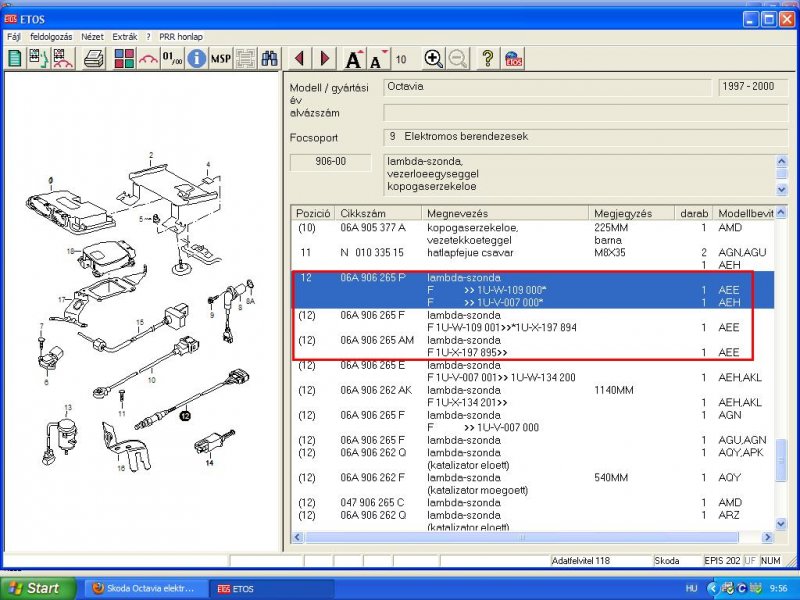The height and width of the screenshot is (600, 800).
Task: Click the clock showing 9:56
Action: pyautogui.click(x=778, y=589)
